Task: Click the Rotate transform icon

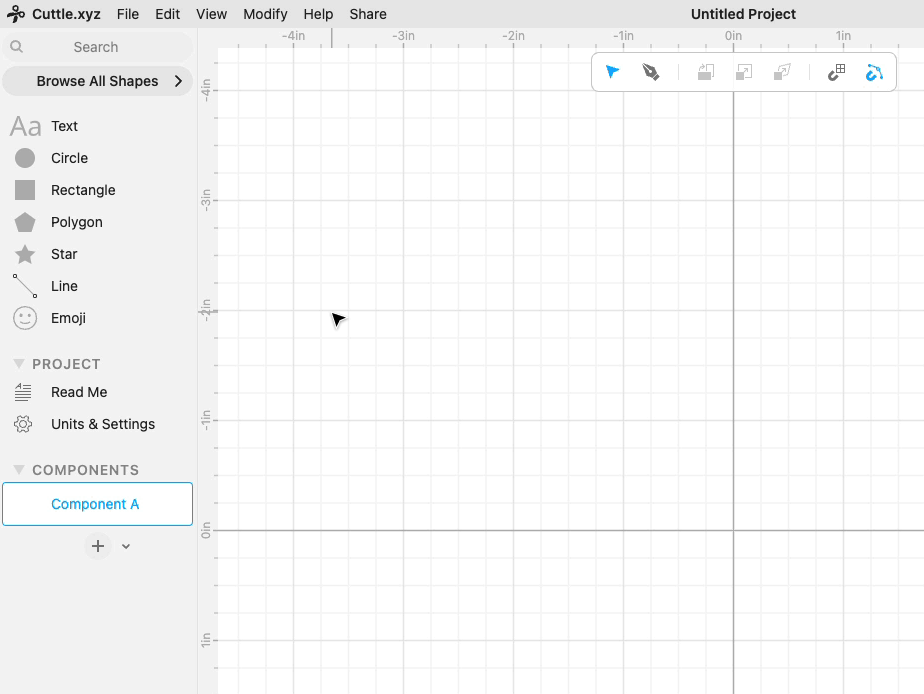Action: coord(705,71)
